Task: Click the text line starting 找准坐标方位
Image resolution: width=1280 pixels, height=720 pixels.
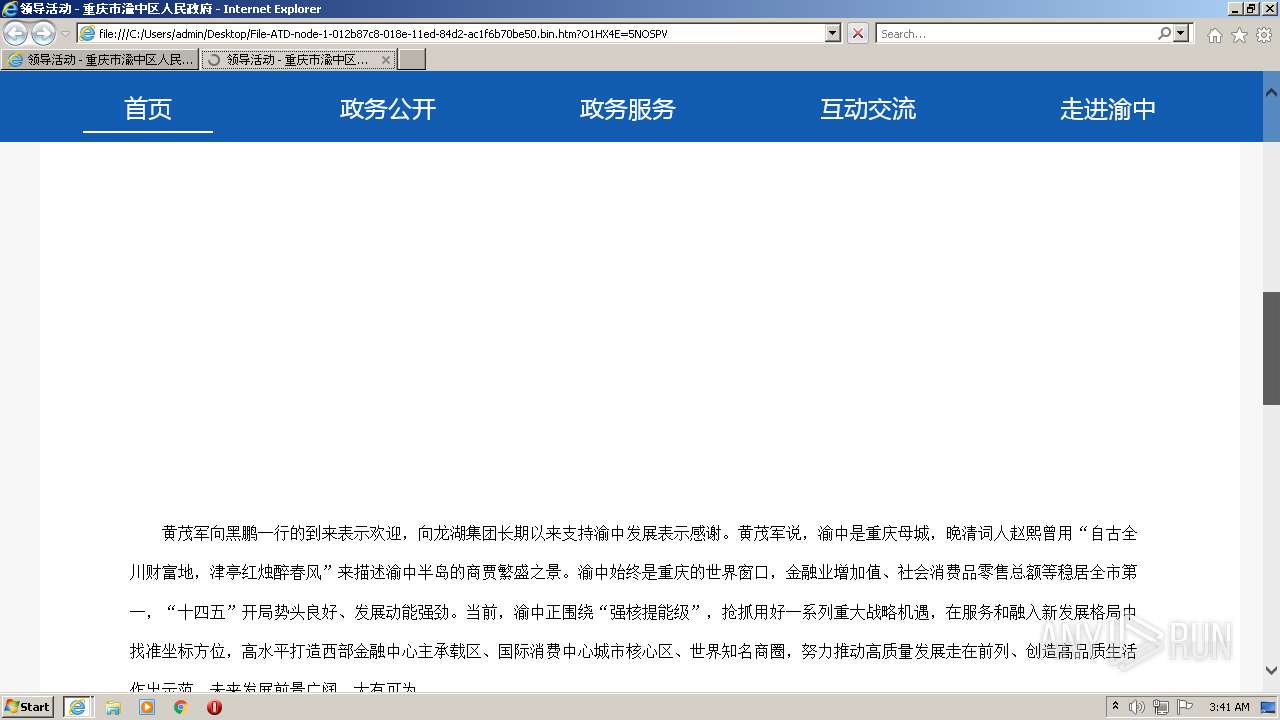Action: pos(633,651)
